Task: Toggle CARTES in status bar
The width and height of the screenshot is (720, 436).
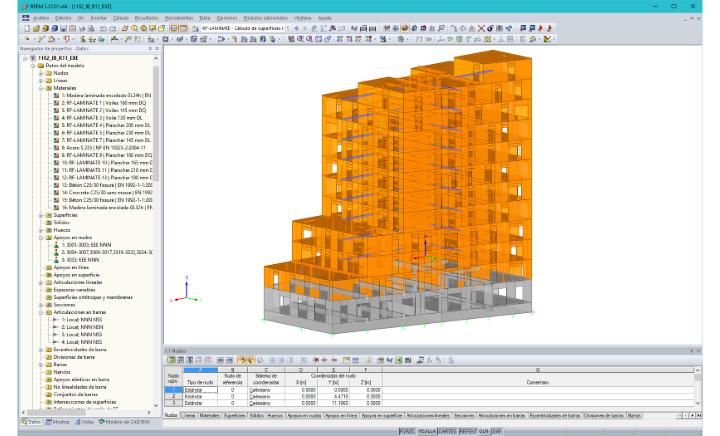Action: (448, 431)
